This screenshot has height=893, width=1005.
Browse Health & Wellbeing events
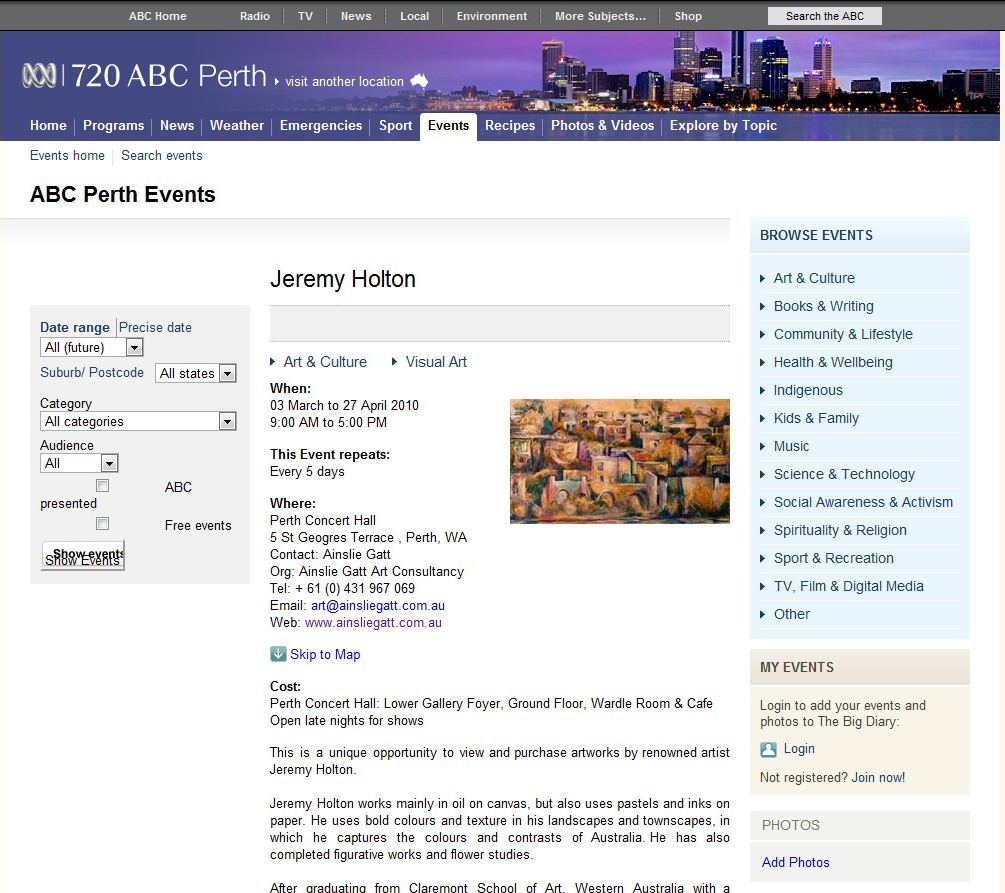coord(833,362)
